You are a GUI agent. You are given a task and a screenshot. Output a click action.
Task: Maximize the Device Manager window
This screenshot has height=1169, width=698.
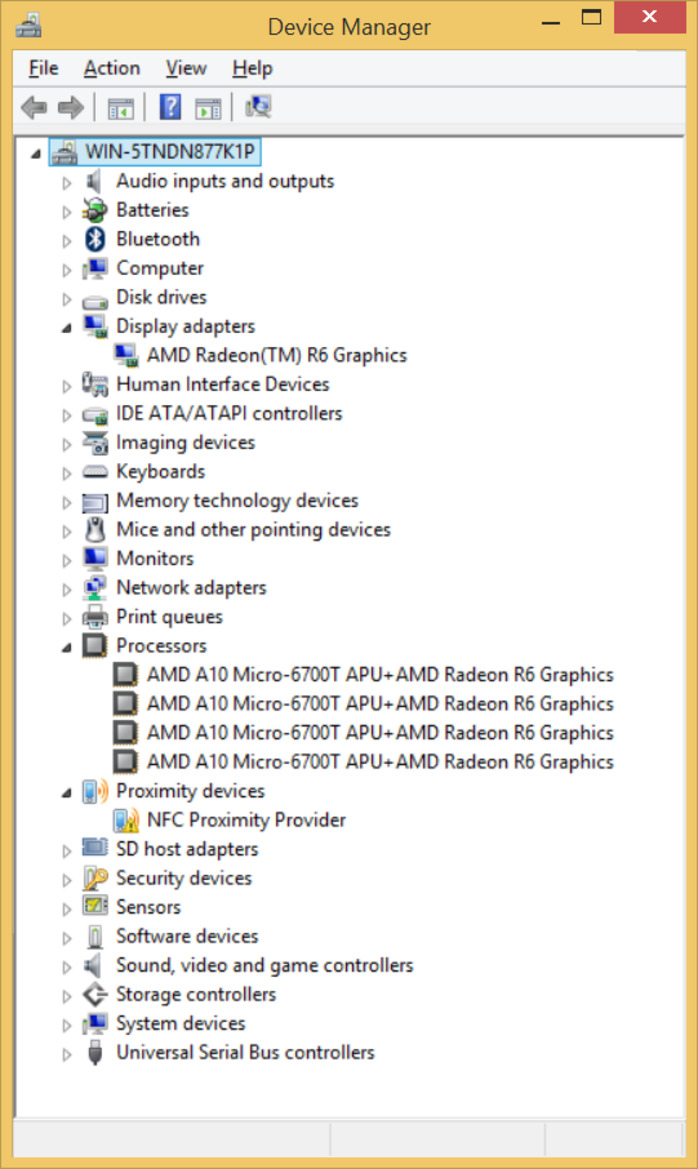[x=591, y=18]
